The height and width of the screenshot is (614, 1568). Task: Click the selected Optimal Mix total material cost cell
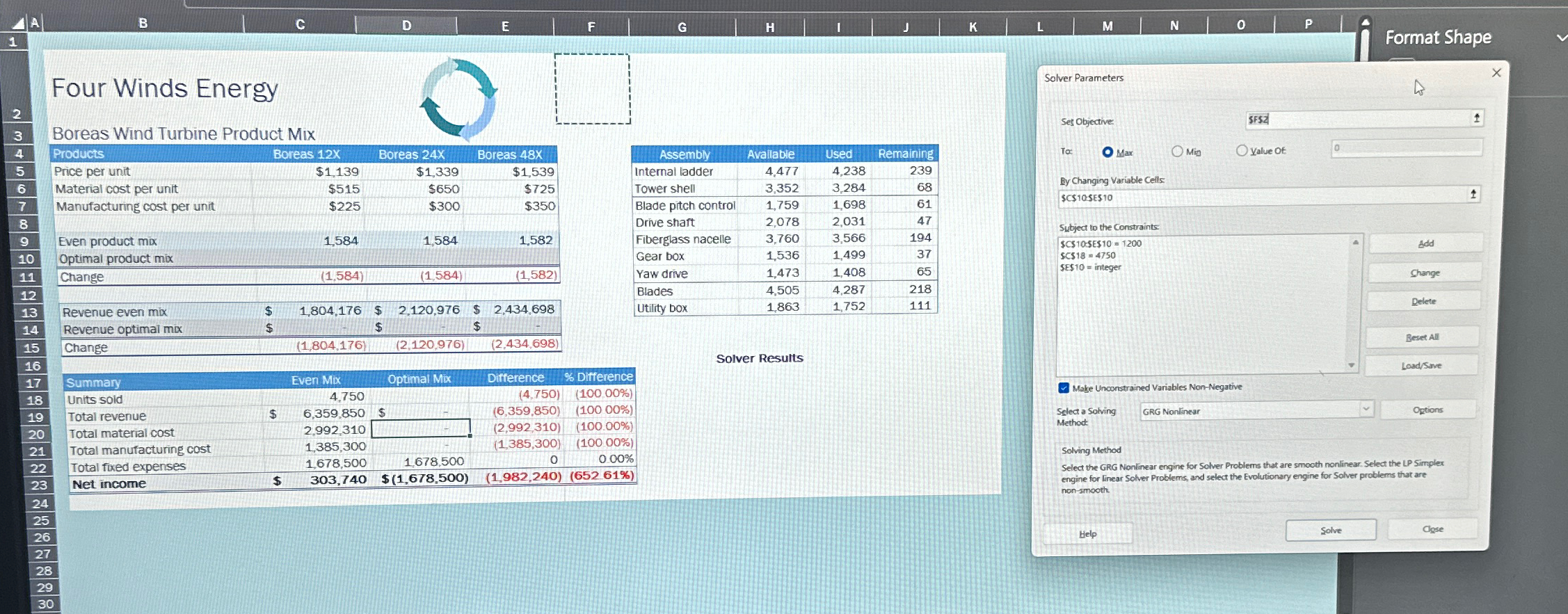[x=421, y=428]
